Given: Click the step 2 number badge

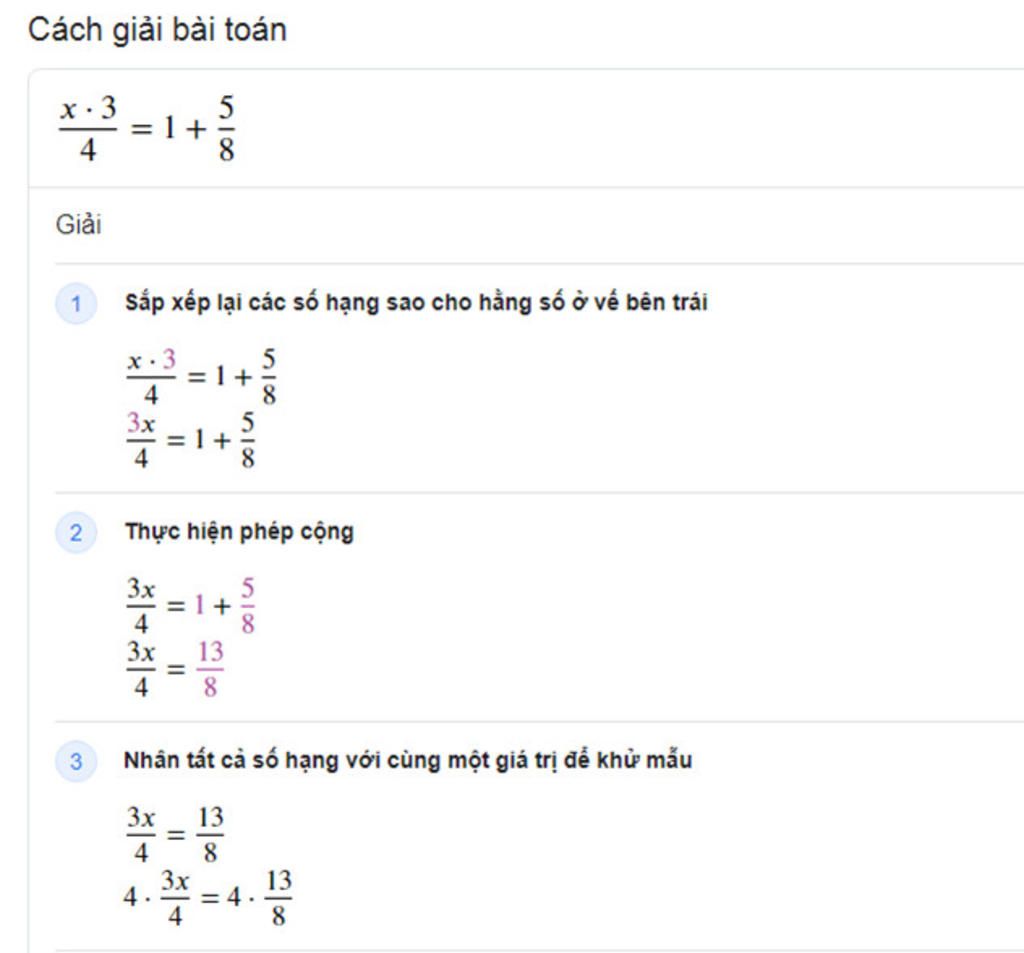Looking at the screenshot, I should [x=76, y=533].
